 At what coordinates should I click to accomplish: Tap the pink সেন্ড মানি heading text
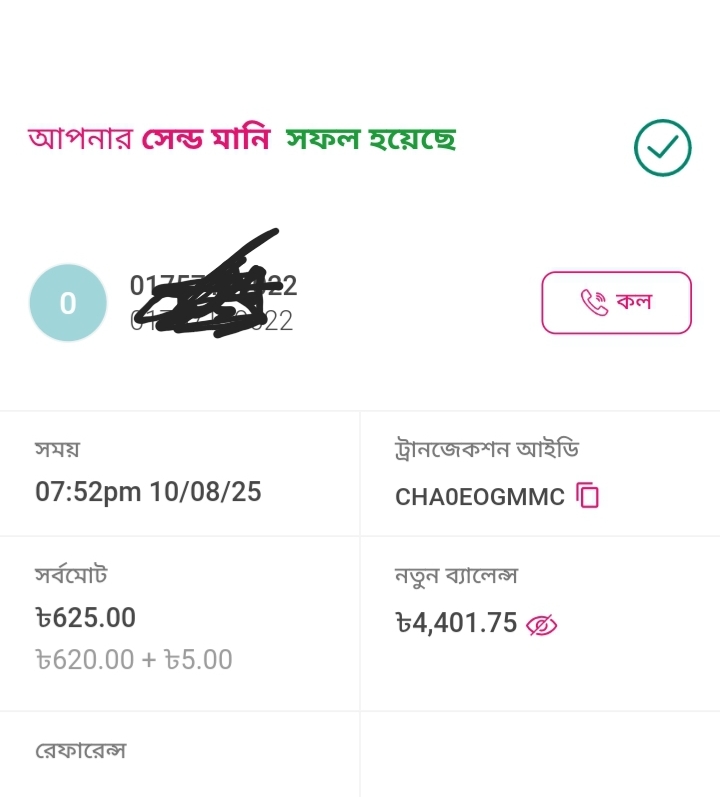coord(206,139)
